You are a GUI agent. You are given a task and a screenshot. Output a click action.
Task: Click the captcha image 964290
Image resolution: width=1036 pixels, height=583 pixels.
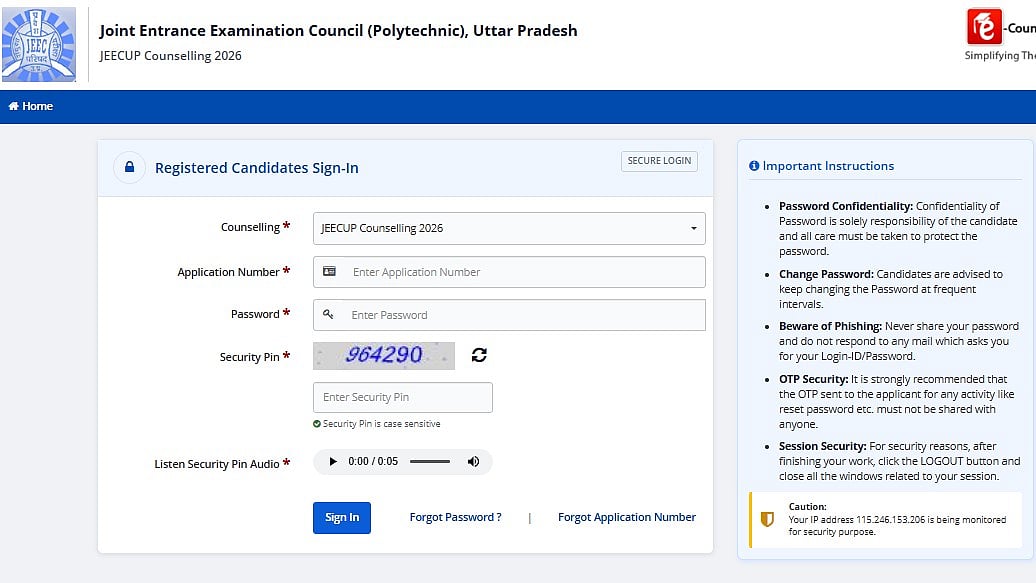pyautogui.click(x=384, y=356)
